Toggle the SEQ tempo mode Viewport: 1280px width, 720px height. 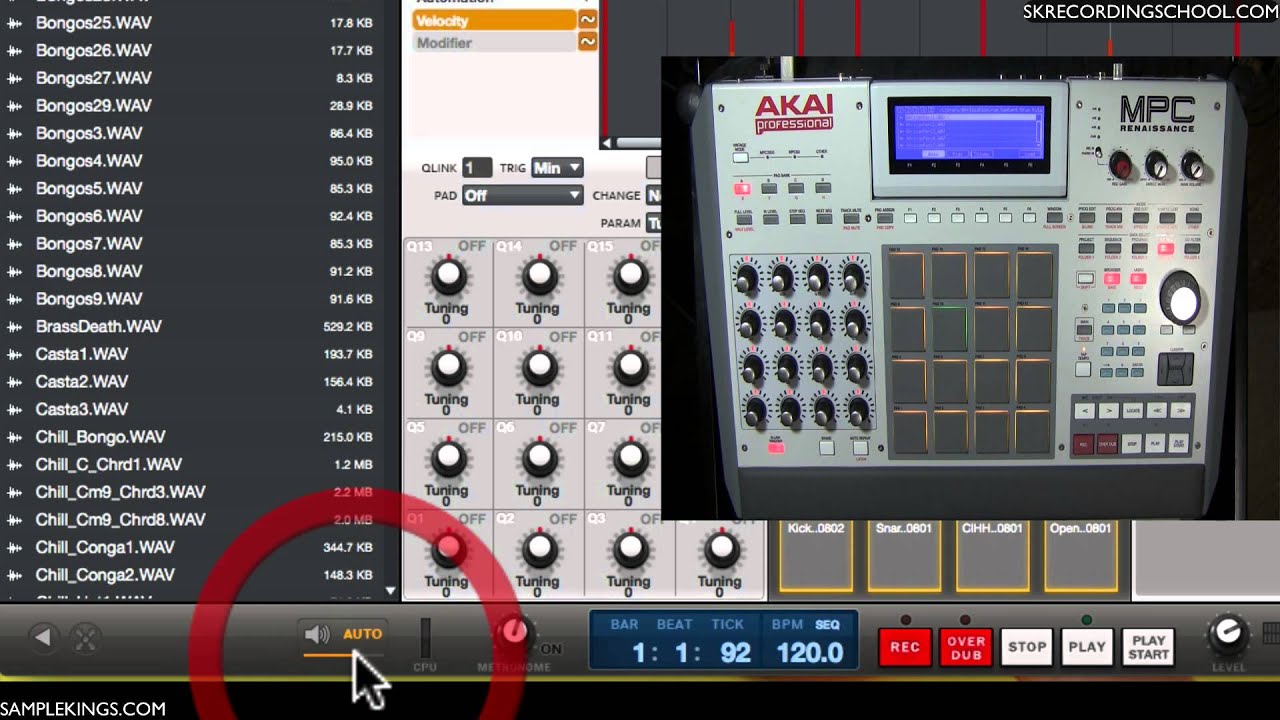coord(827,624)
